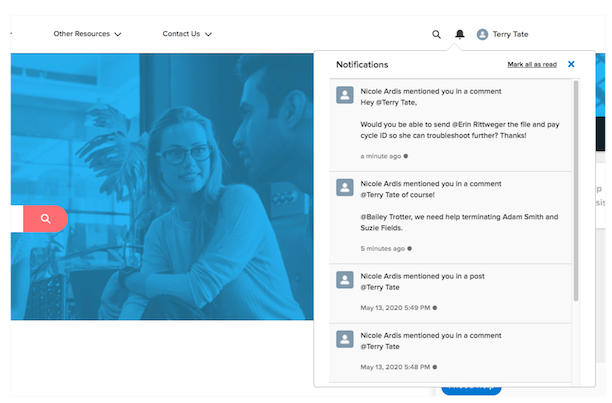Open notification about sending Erin Rittweger the file
Viewport: 612px width, 403px height.
(450, 125)
